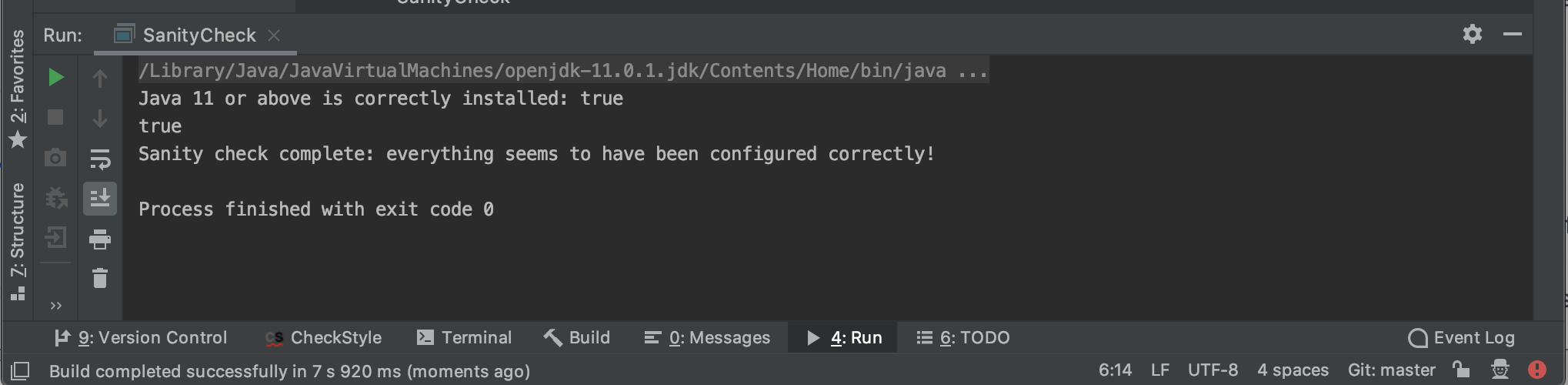The width and height of the screenshot is (1568, 385).
Task: Close the SanityCheck run tab
Action: click(274, 35)
